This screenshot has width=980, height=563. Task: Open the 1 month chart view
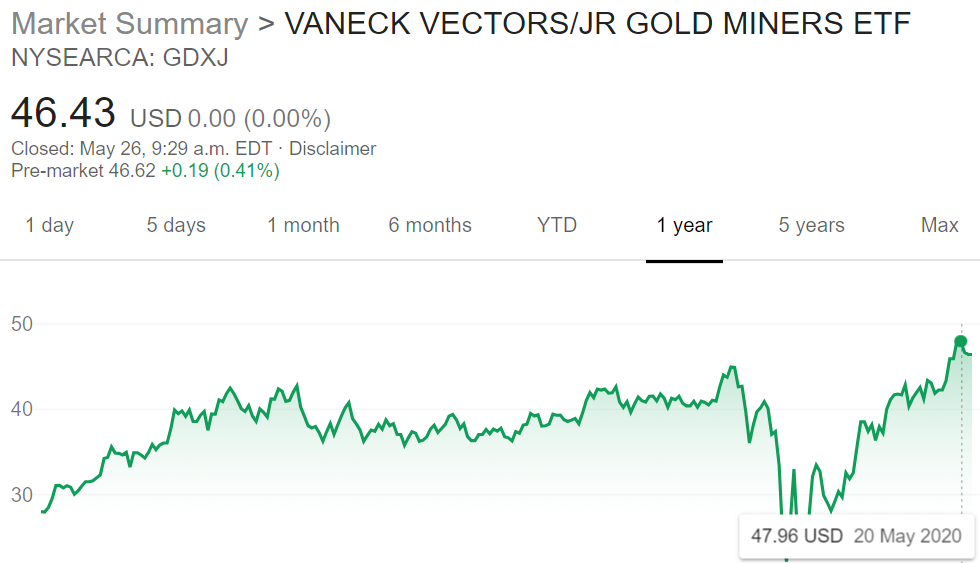pyautogui.click(x=303, y=225)
